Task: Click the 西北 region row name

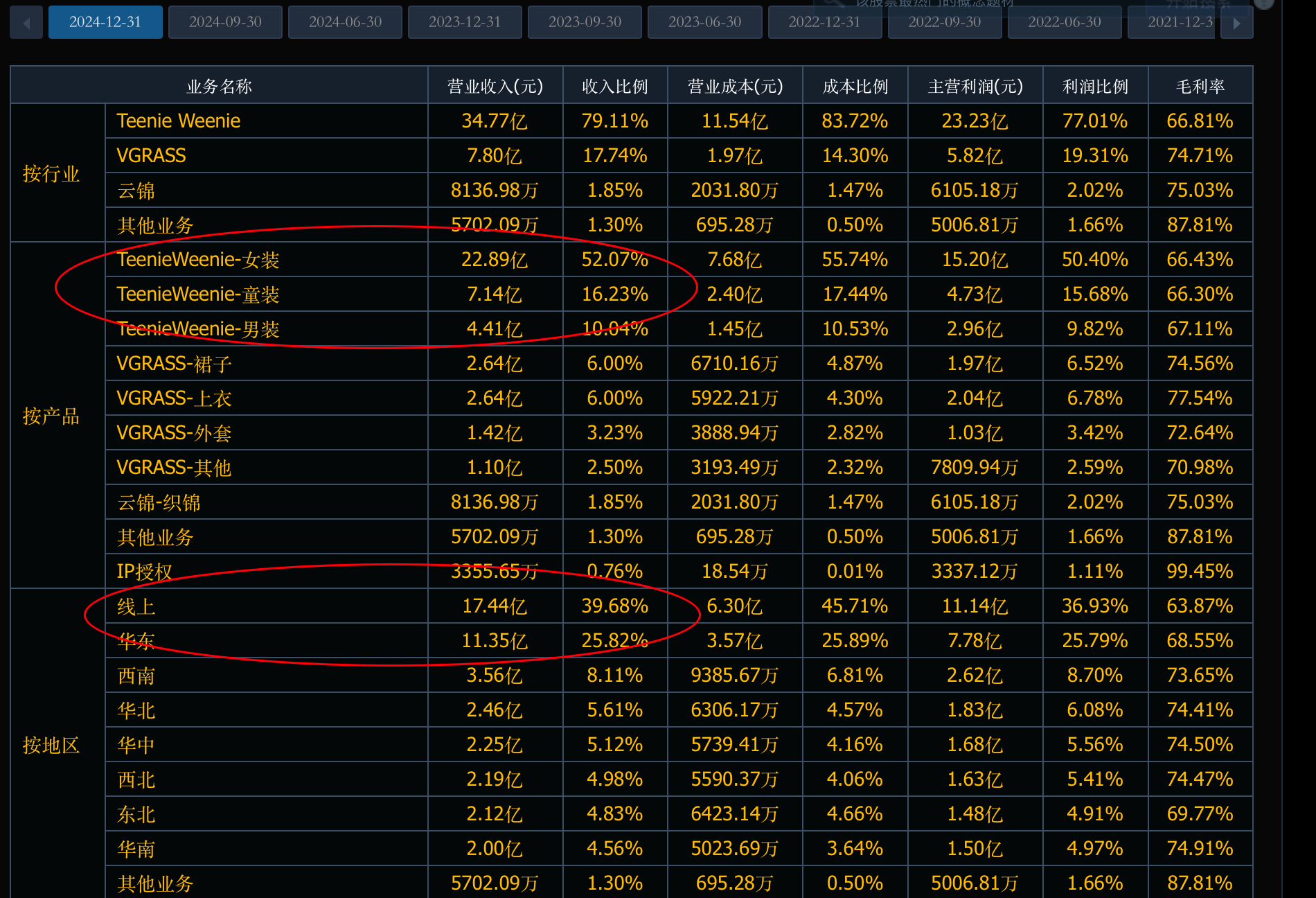Action: (136, 779)
